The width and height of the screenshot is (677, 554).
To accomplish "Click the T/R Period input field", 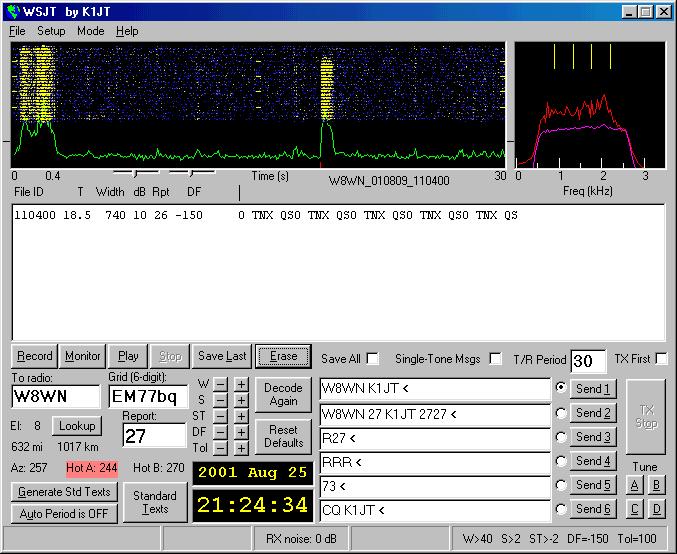I will pos(588,361).
